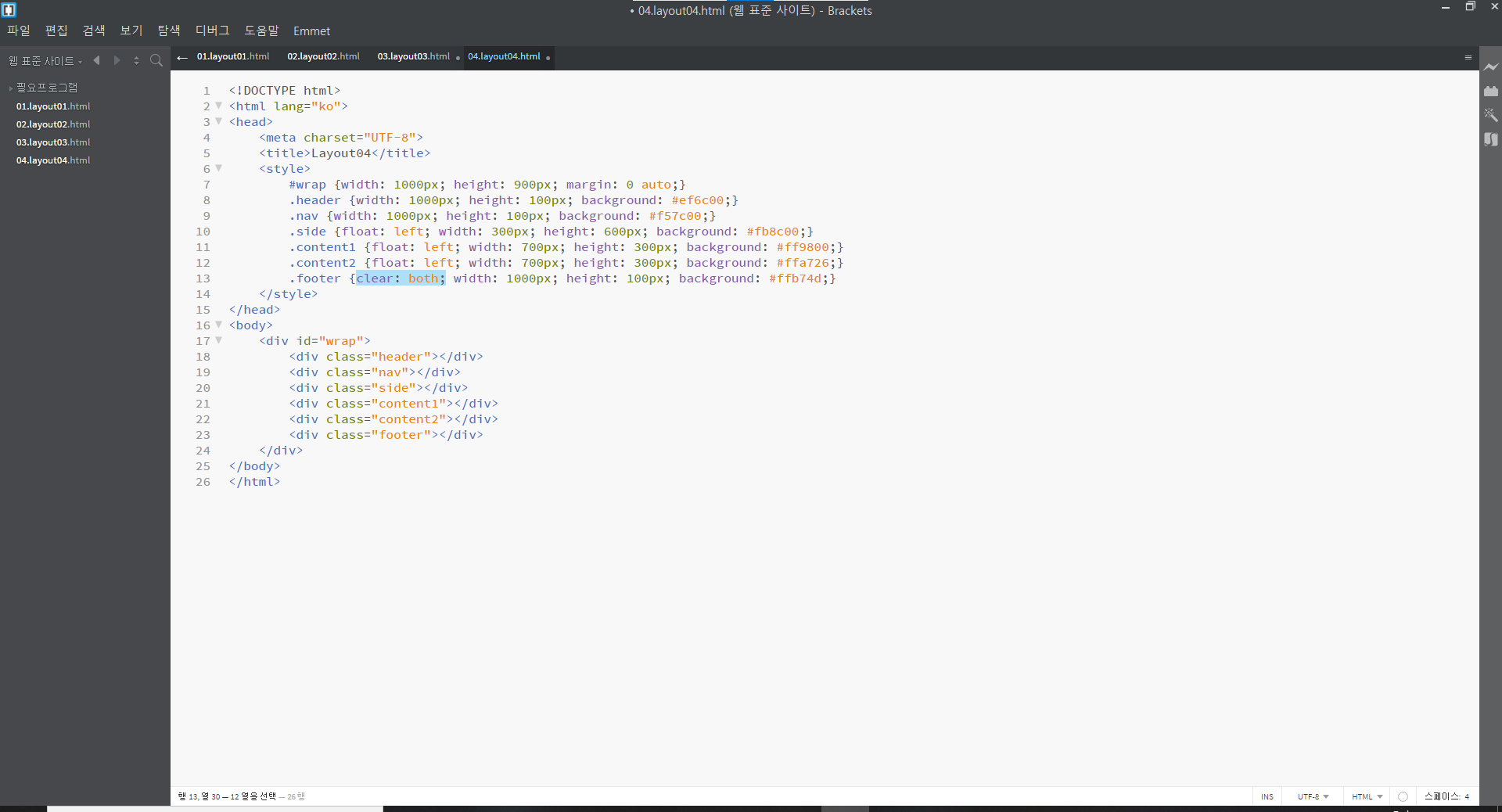
Task: Open 01.layout01.html in the file tree
Action: coord(53,106)
